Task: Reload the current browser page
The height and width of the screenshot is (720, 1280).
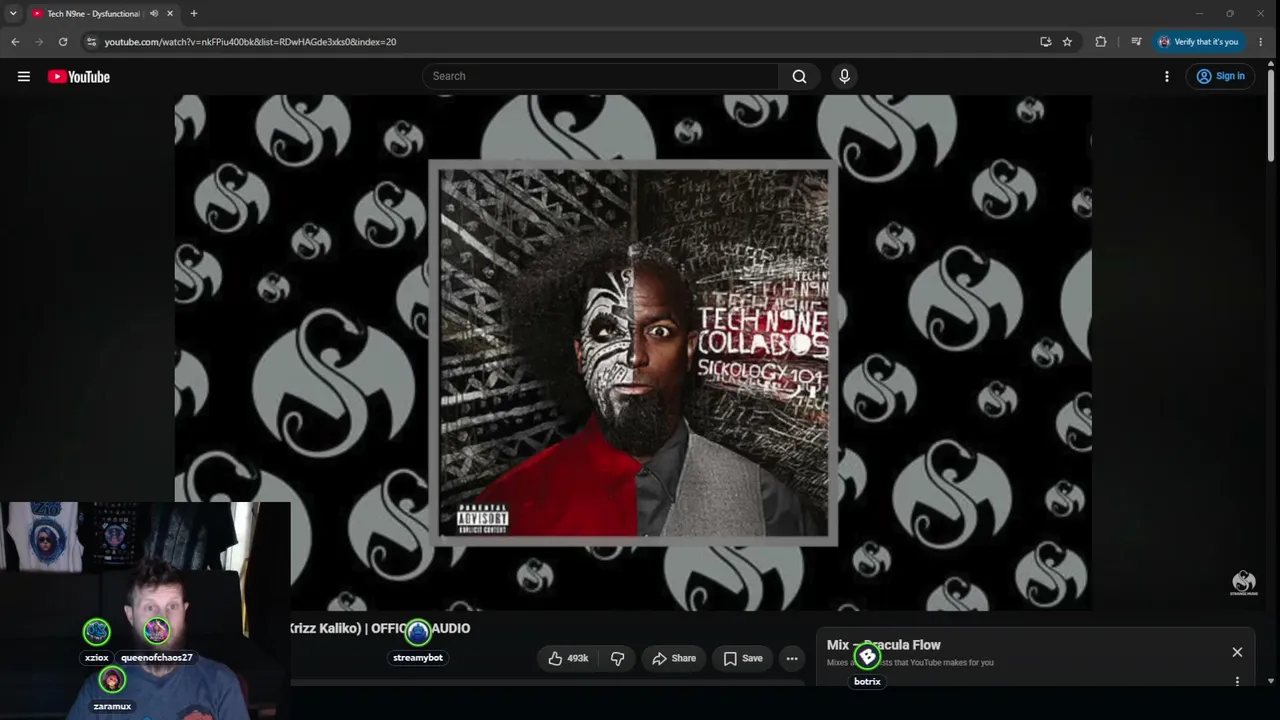Action: (63, 42)
